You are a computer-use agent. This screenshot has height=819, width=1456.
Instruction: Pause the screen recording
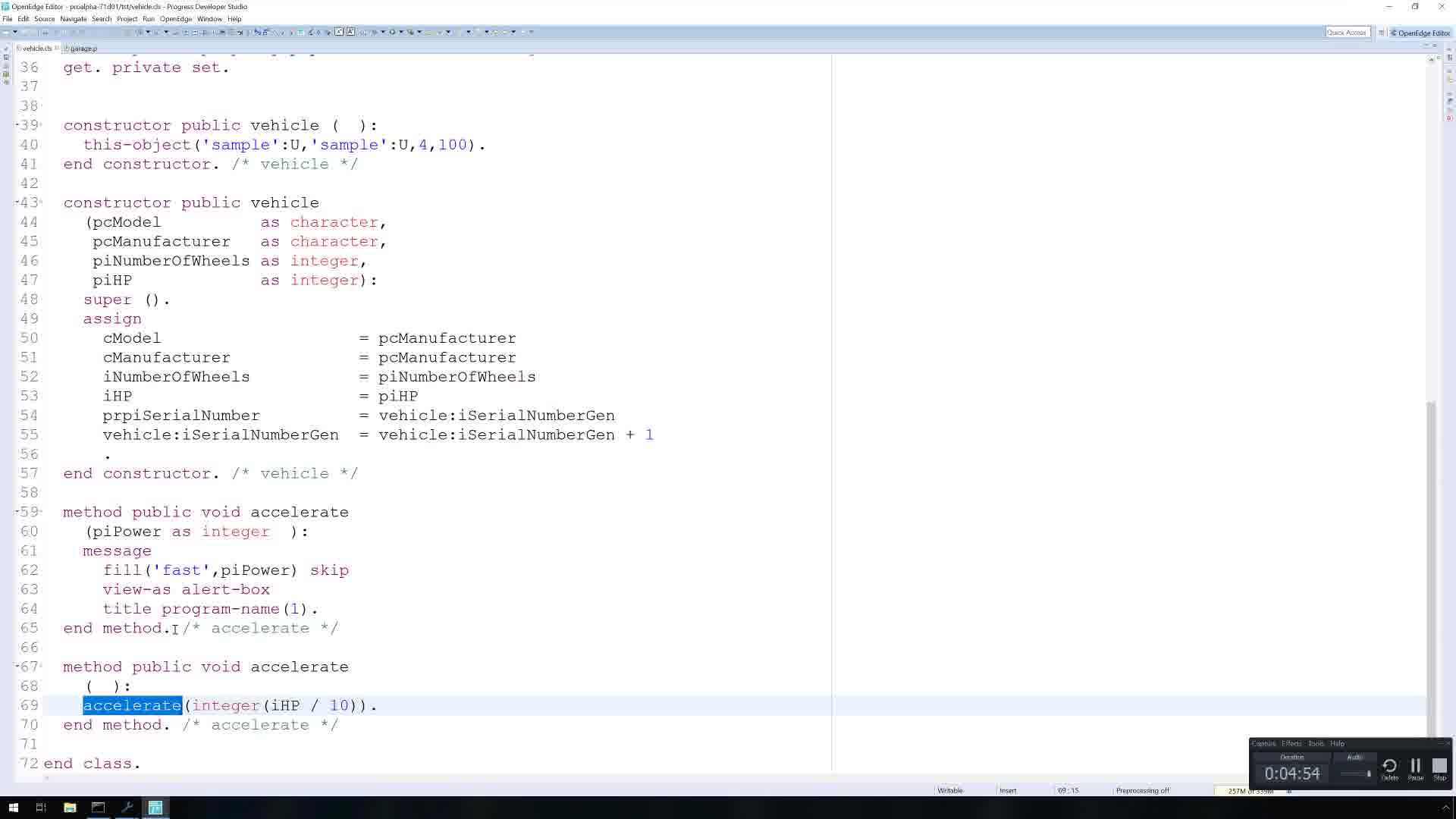point(1415,769)
